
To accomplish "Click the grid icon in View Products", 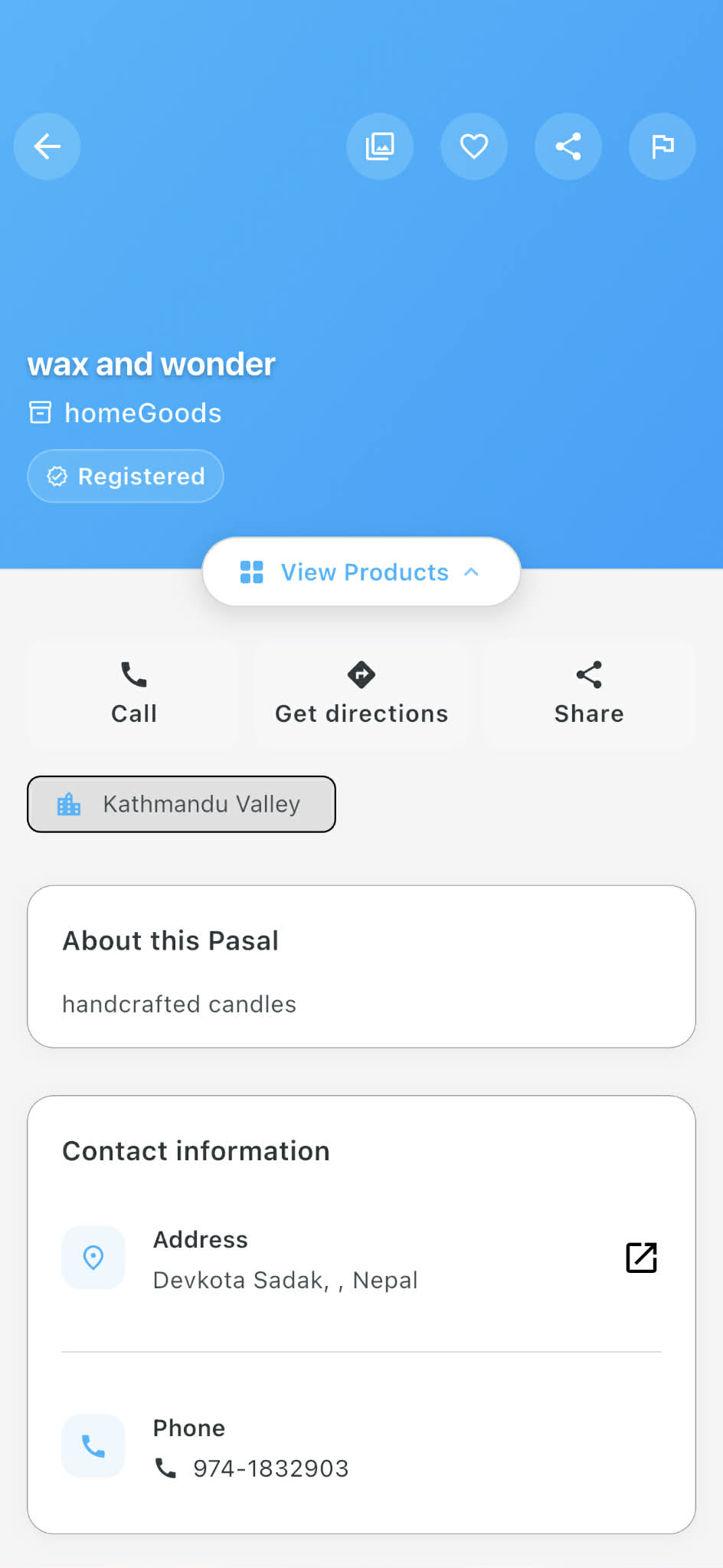I will click(252, 572).
